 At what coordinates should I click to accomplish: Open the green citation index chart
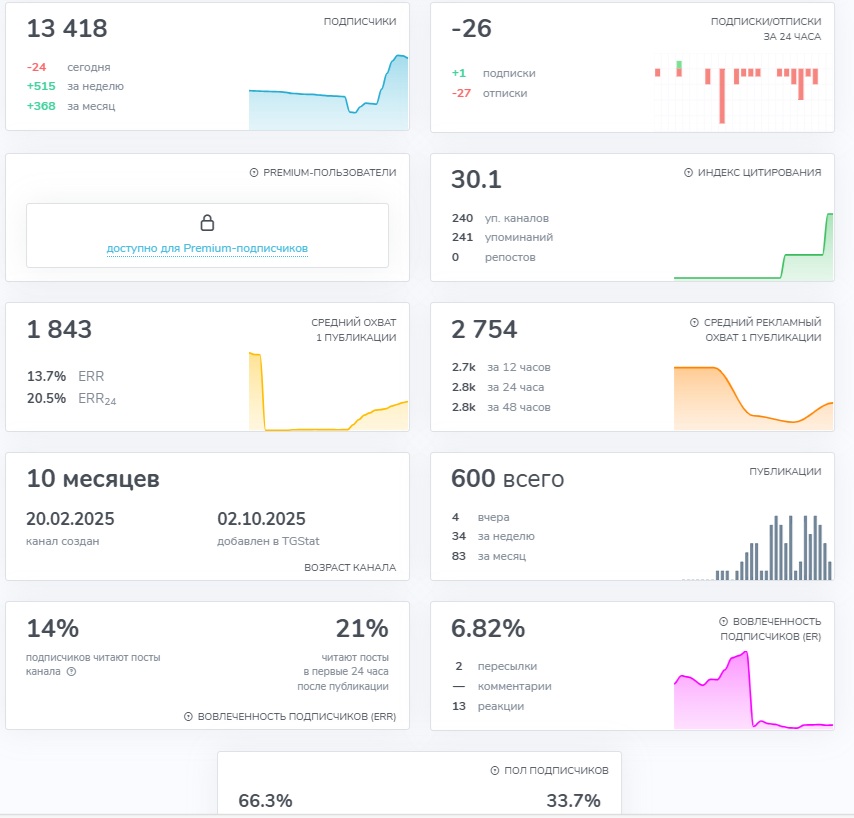coord(754,246)
